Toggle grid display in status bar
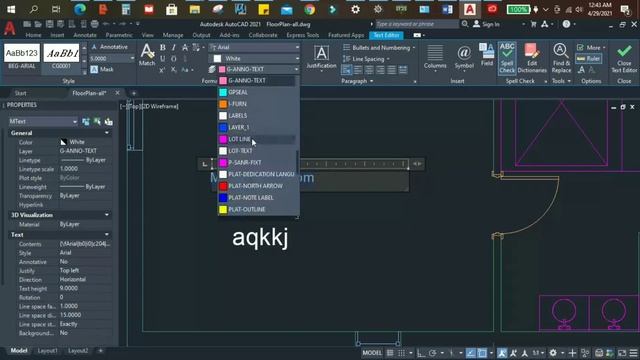This screenshot has width=640, height=360. [390, 353]
